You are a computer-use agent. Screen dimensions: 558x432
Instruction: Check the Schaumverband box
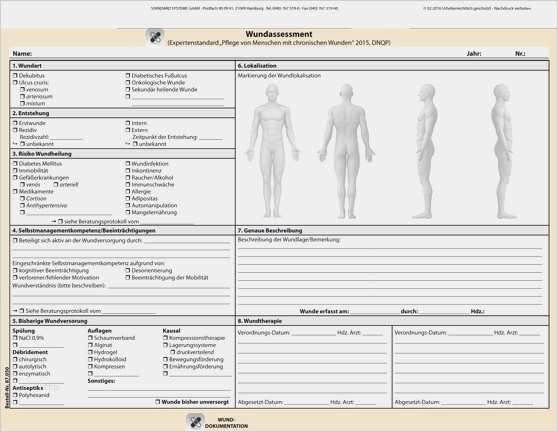pyautogui.click(x=90, y=338)
